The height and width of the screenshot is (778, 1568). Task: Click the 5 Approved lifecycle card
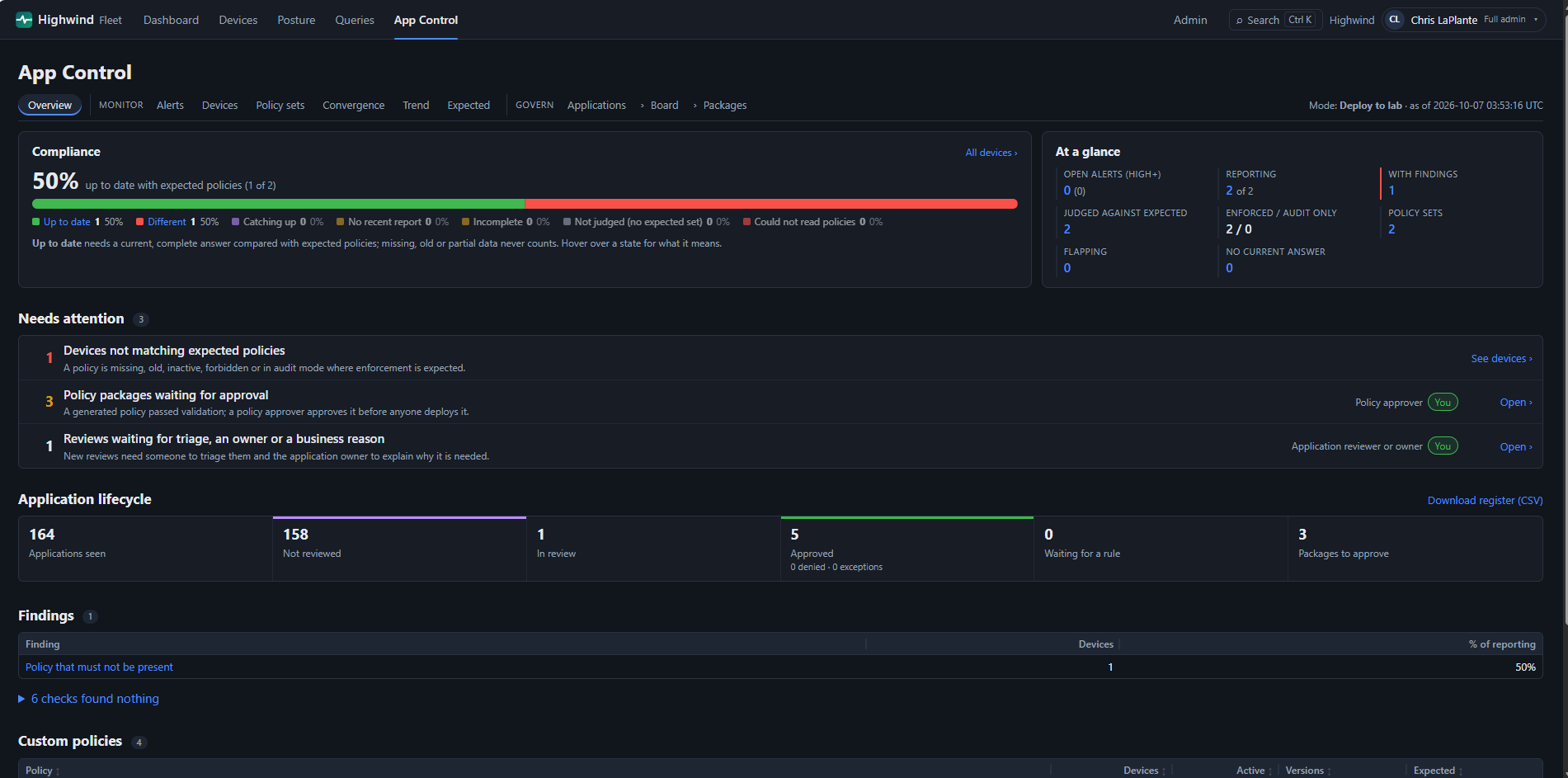click(907, 549)
